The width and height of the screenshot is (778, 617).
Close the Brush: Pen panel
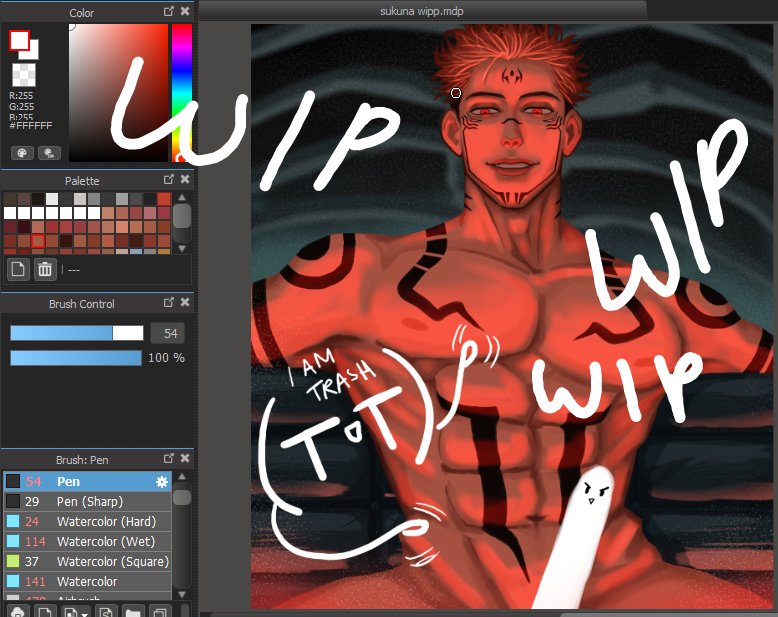(185, 459)
